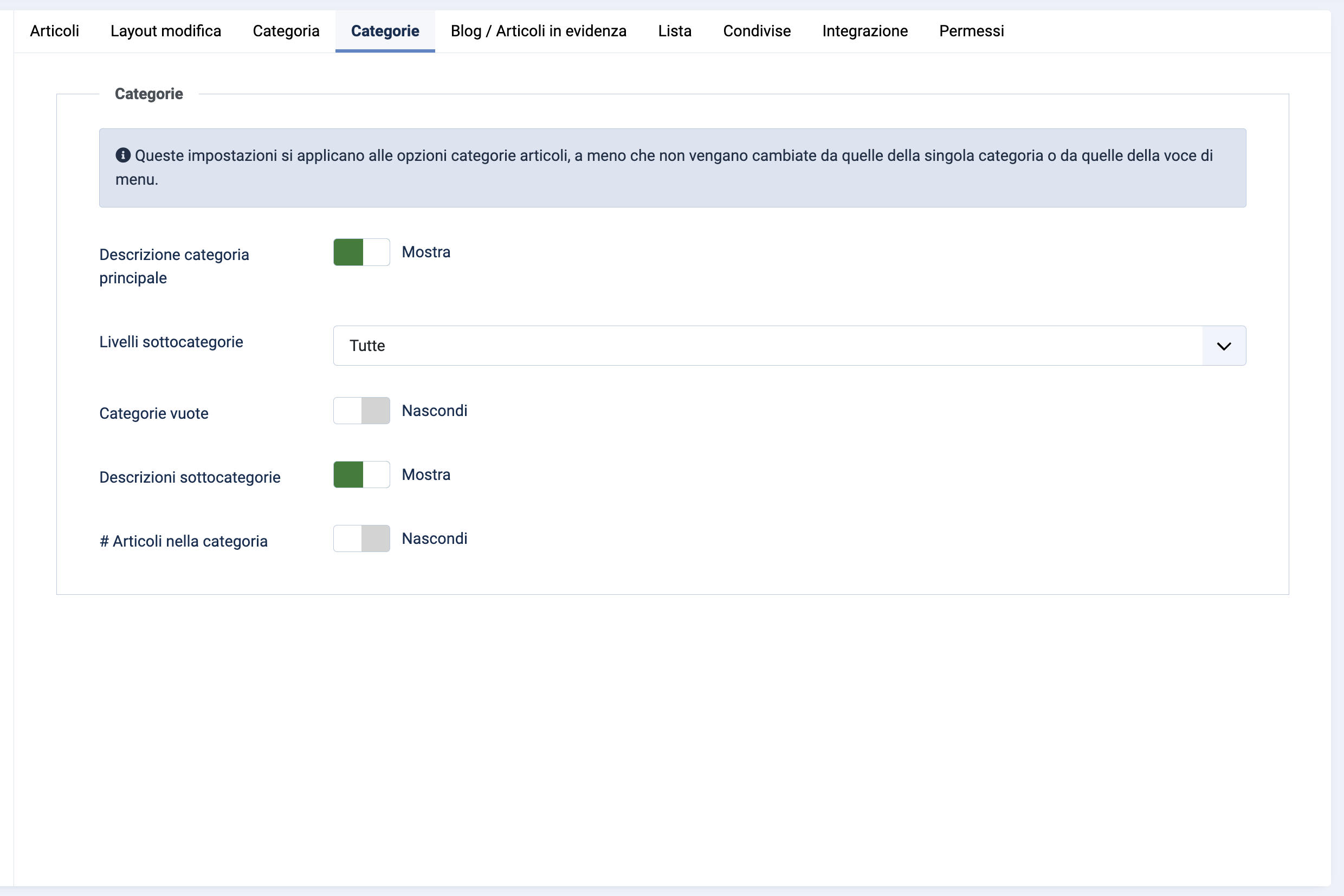
Task: Open the Condivise tab
Action: click(757, 31)
